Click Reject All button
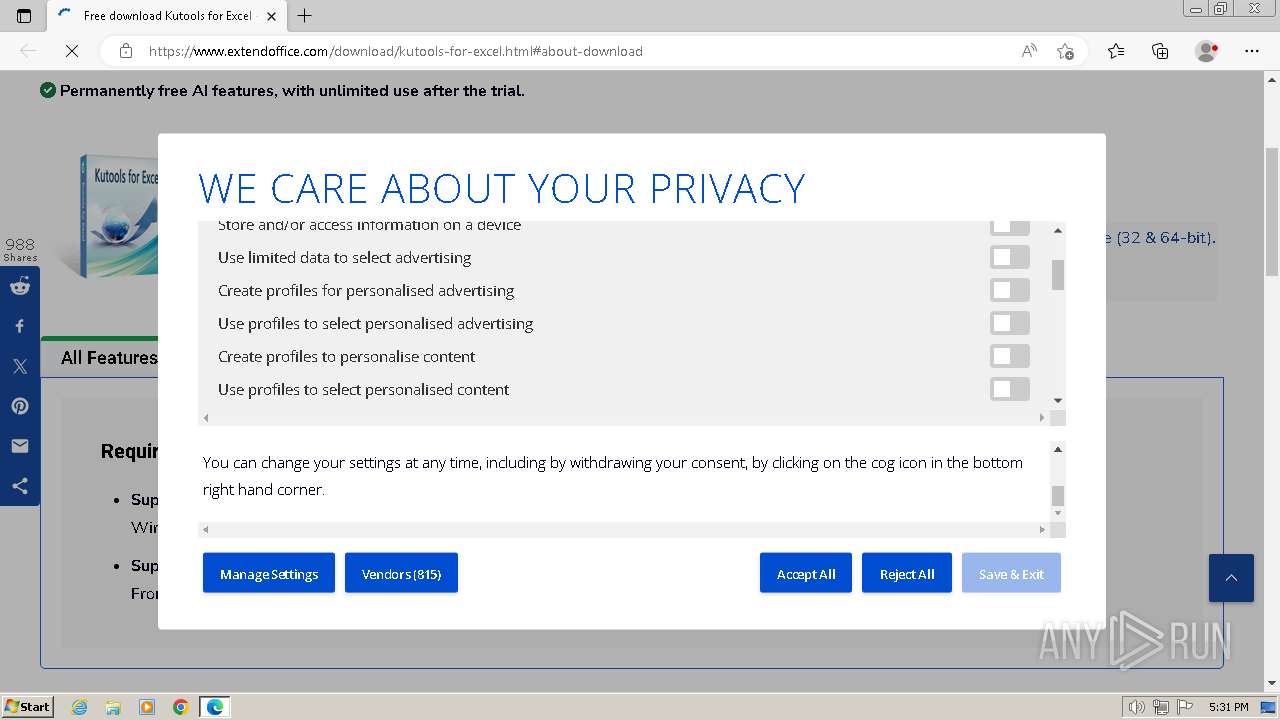Screen dimensions: 1280x720 click(907, 573)
